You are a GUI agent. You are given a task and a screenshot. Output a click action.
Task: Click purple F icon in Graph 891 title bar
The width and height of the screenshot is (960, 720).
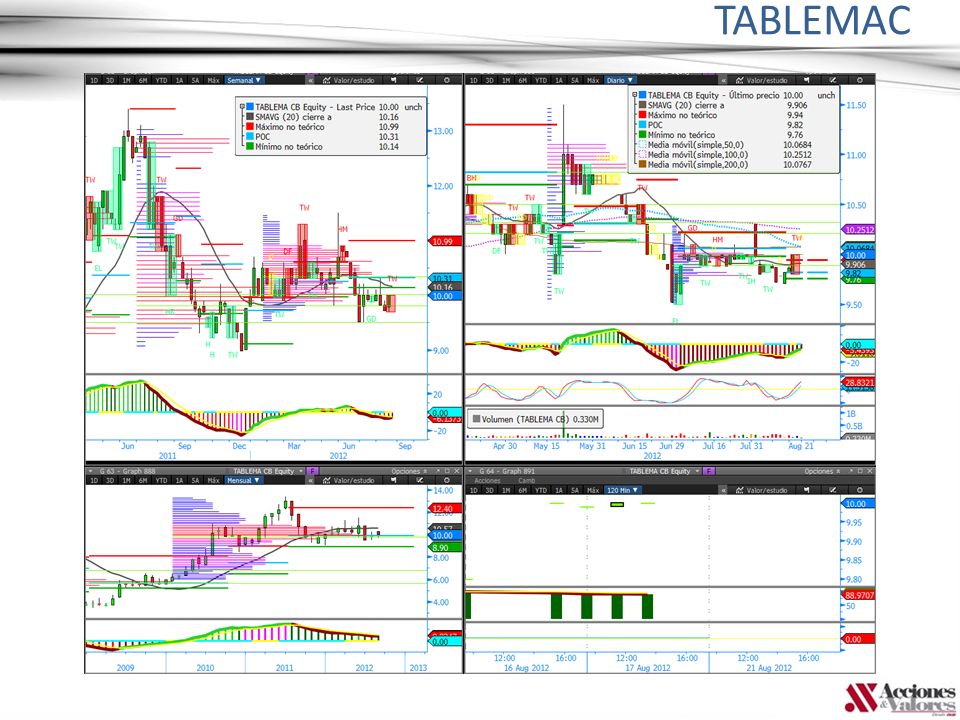tap(708, 471)
